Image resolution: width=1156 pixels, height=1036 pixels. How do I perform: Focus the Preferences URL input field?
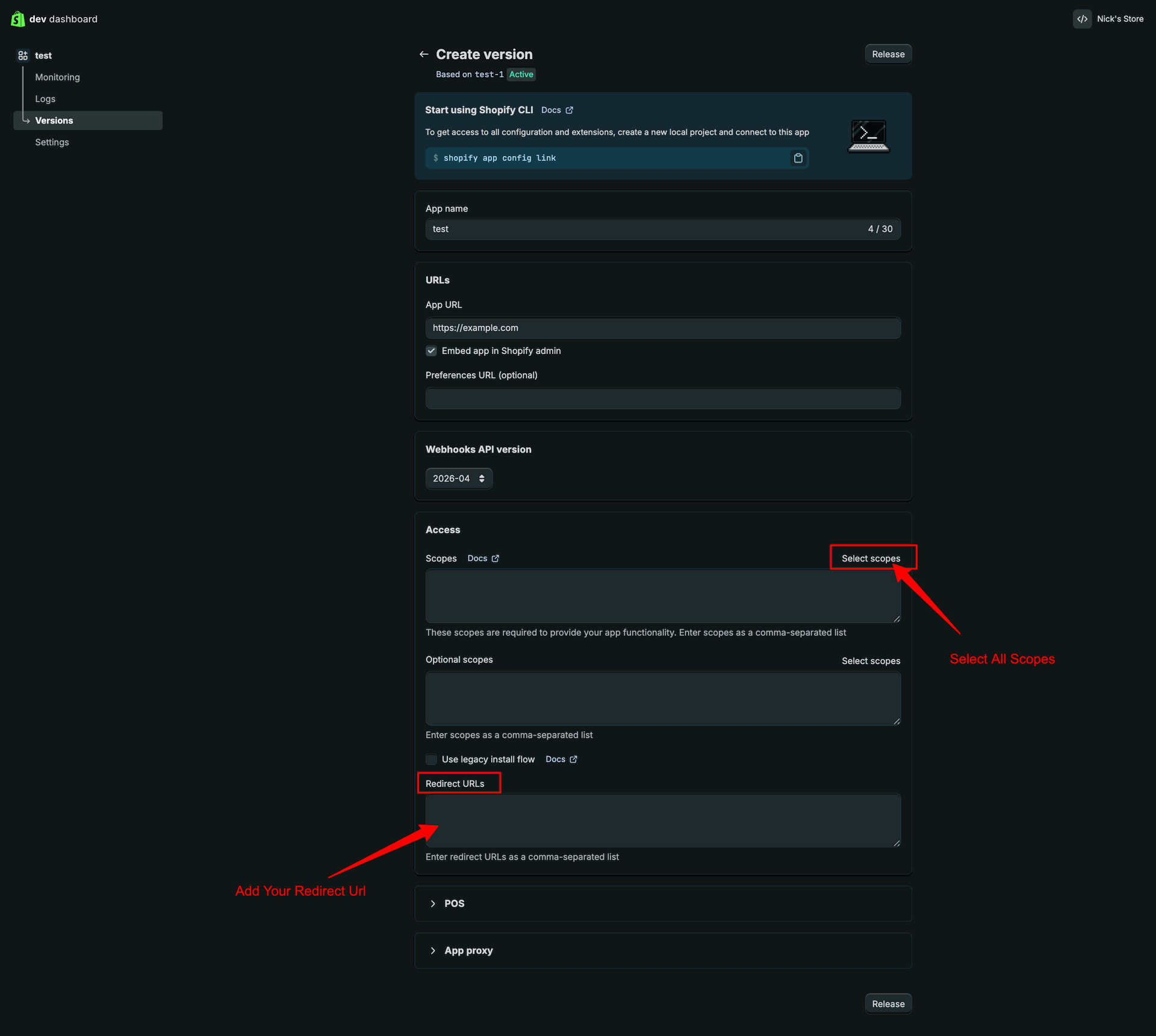663,399
